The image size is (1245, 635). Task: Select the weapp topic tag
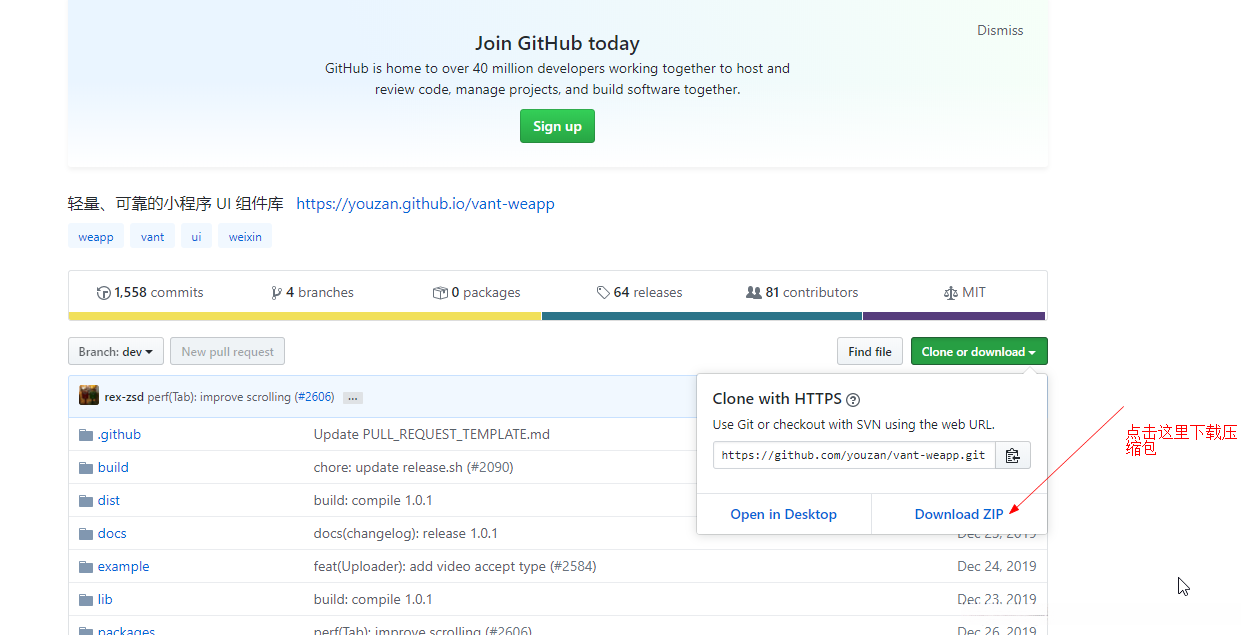pos(96,237)
